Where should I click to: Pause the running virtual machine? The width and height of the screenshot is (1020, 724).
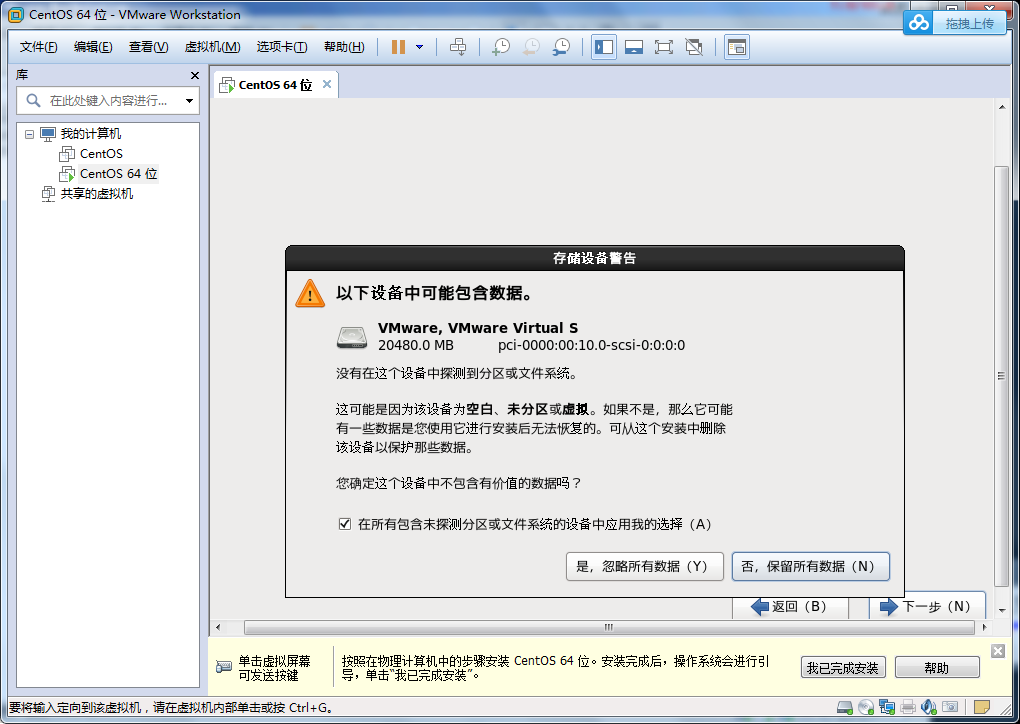[x=398, y=46]
